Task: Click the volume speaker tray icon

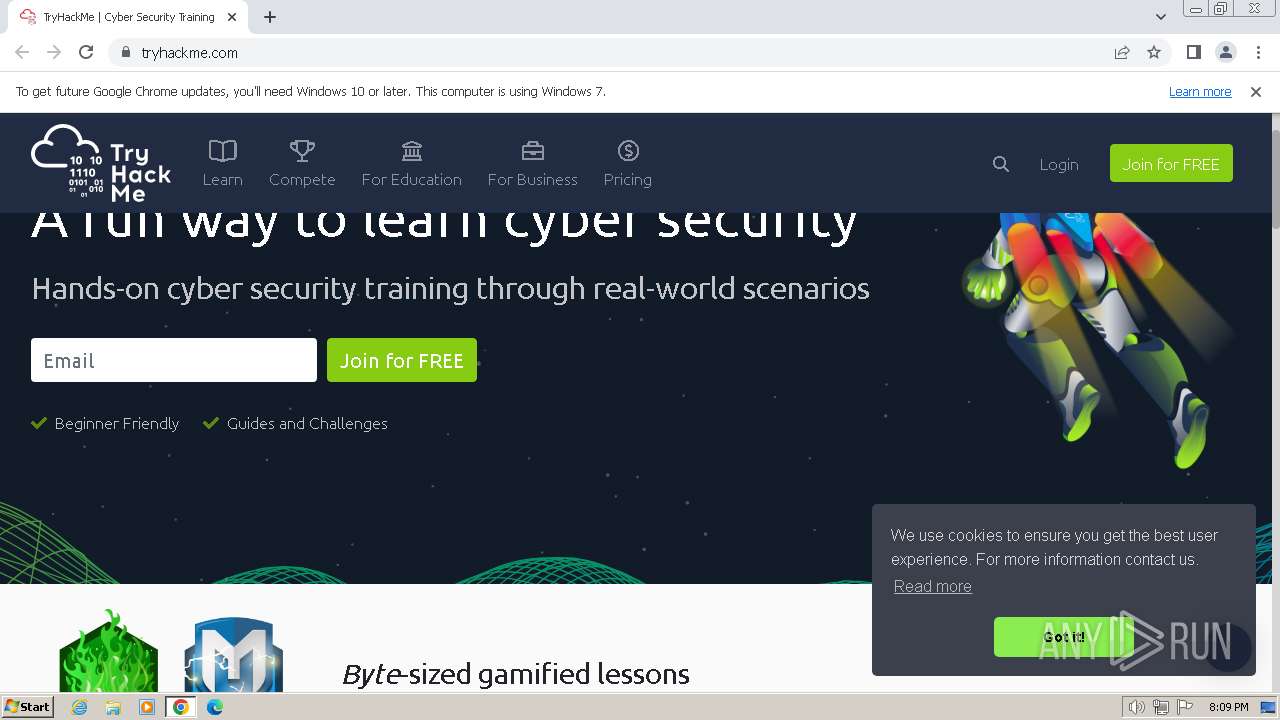Action: [x=1136, y=707]
